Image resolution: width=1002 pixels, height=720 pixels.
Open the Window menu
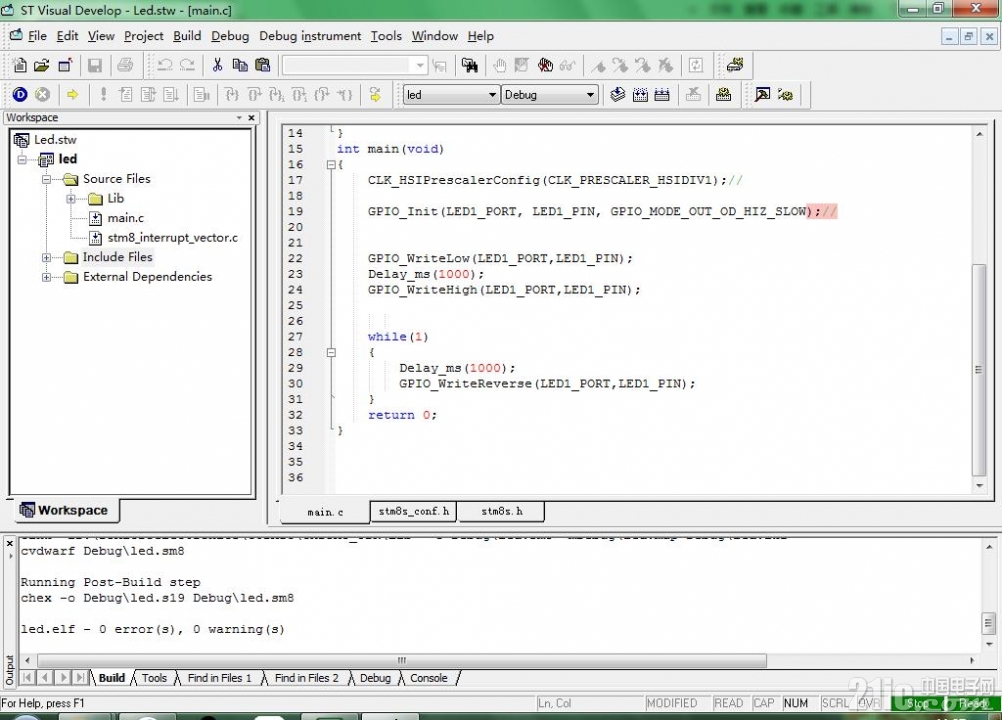tap(435, 36)
